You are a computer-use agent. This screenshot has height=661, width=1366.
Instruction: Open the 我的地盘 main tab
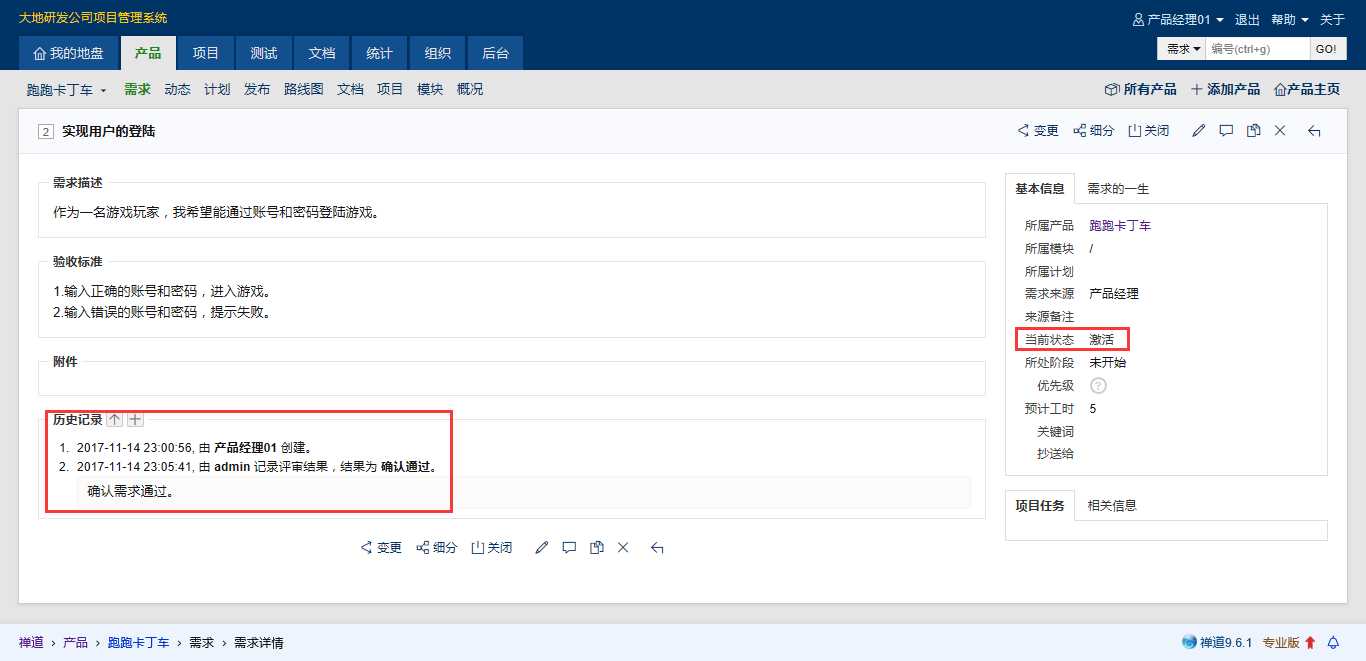click(x=68, y=53)
